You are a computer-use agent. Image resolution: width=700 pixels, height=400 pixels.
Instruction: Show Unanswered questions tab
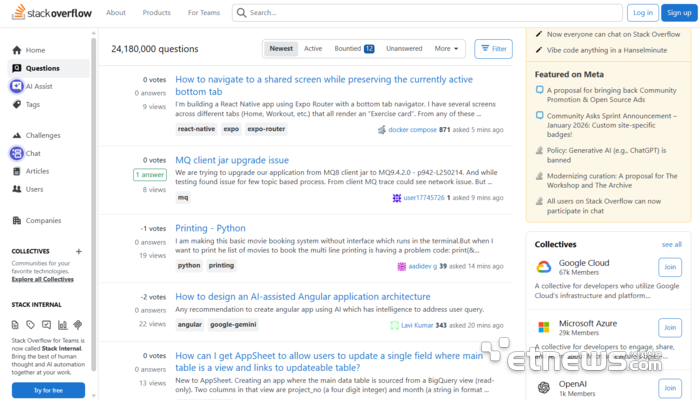[x=404, y=48]
